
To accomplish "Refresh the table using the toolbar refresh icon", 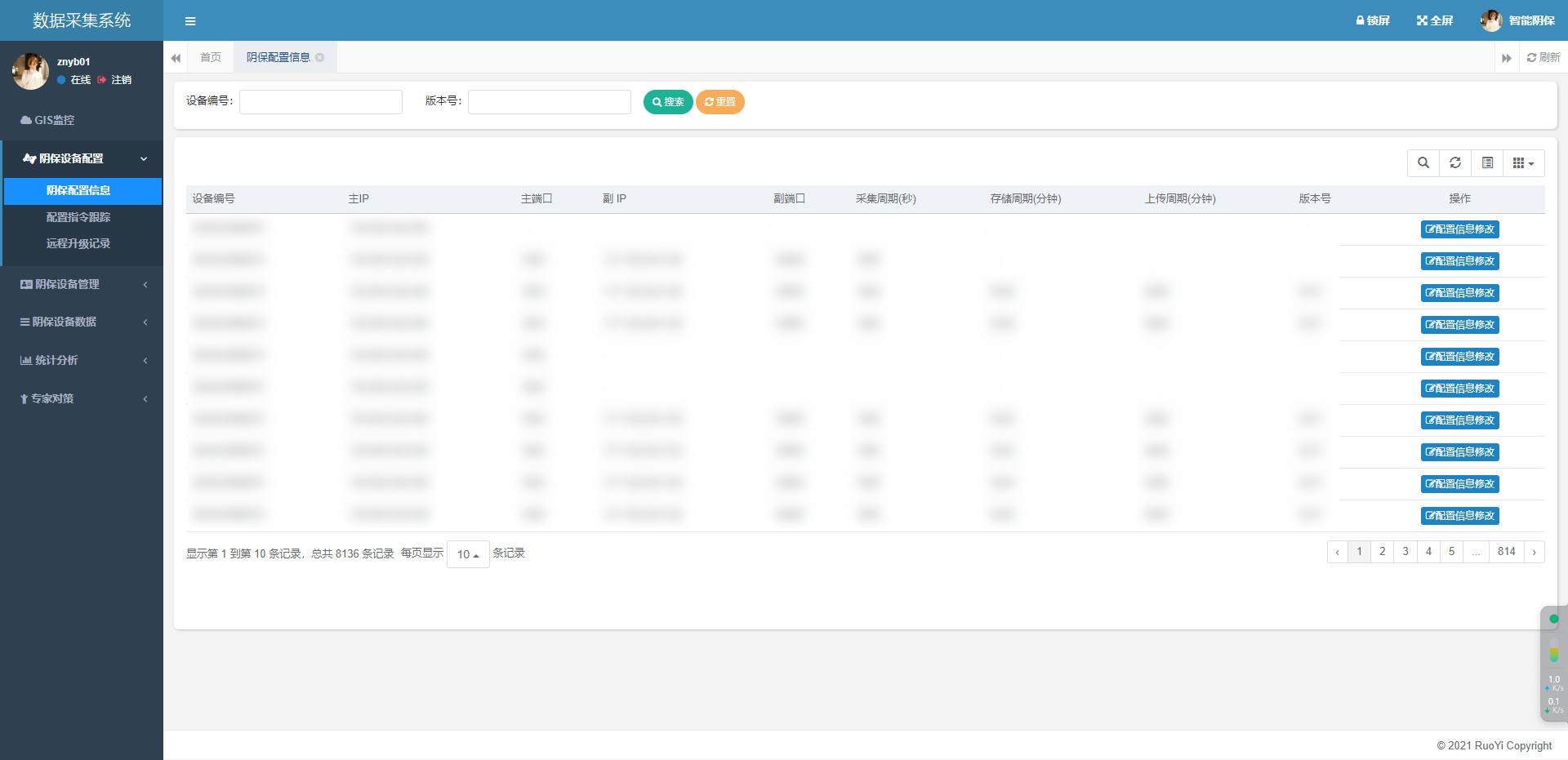I will click(x=1455, y=163).
